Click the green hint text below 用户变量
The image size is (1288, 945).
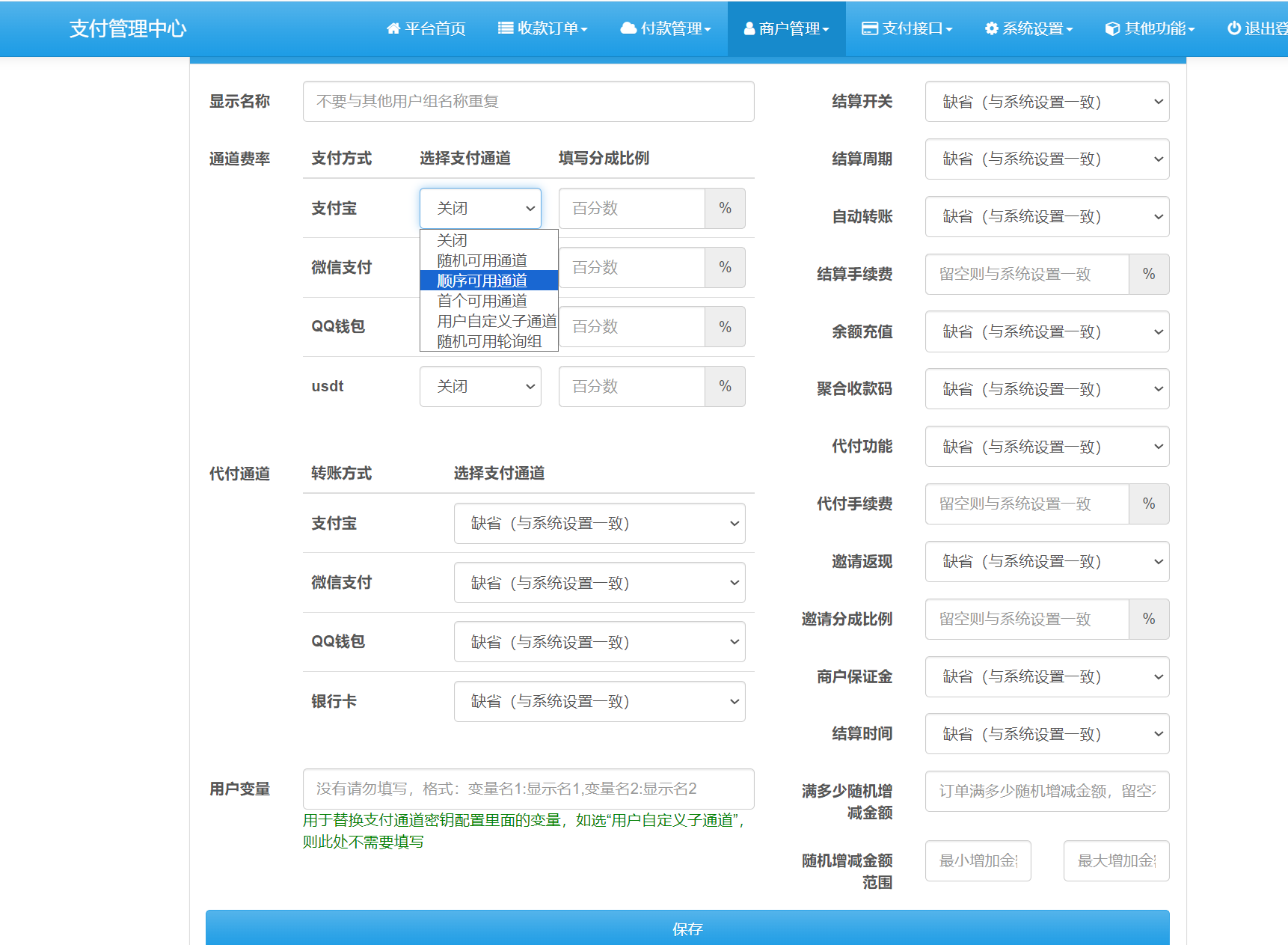coord(524,831)
